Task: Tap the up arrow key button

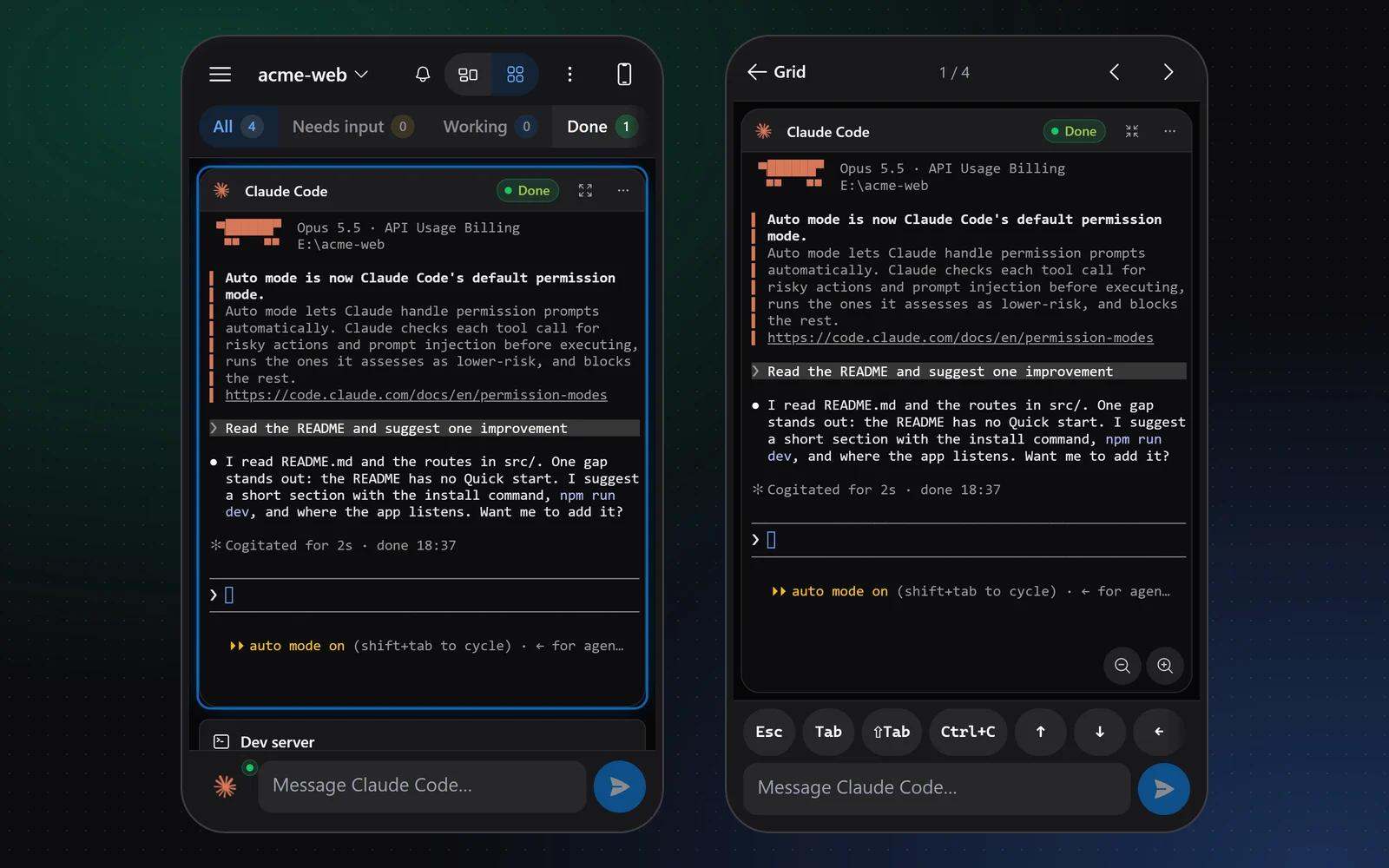Action: 1041,732
